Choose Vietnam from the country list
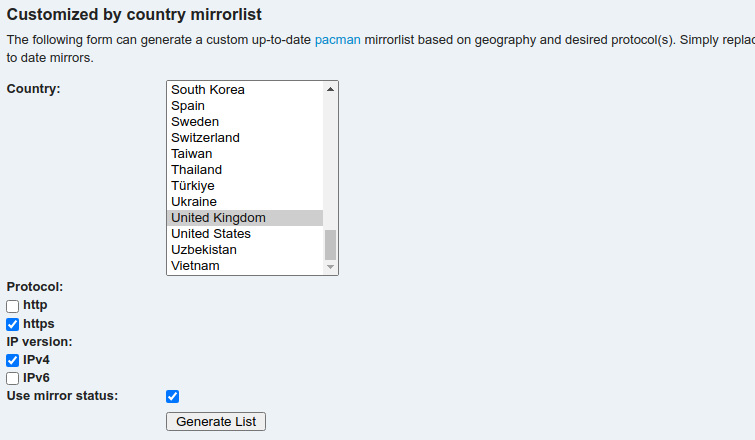755x440 pixels. click(195, 266)
